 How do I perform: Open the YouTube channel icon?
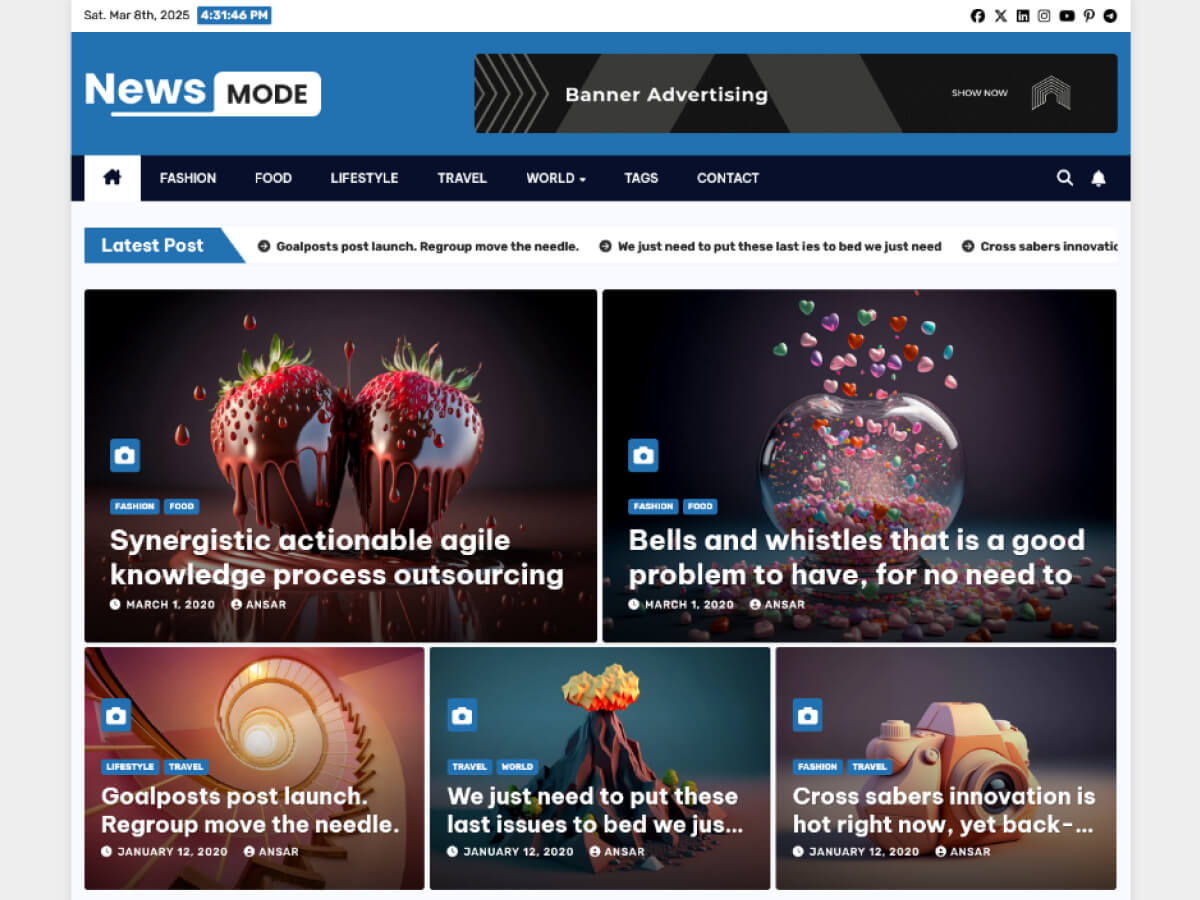pyautogui.click(x=1066, y=15)
